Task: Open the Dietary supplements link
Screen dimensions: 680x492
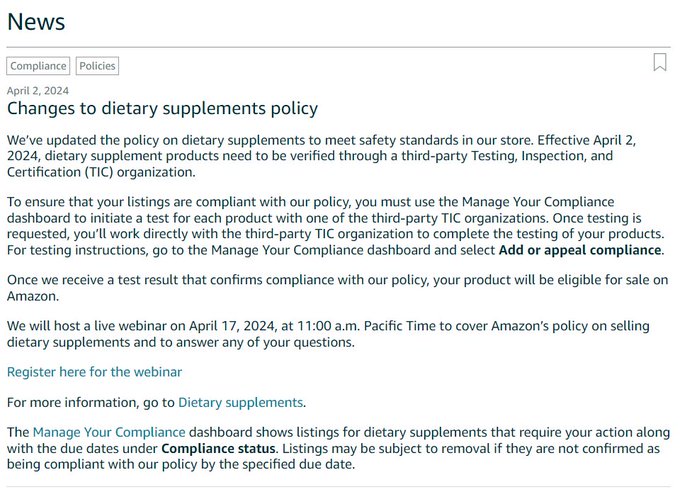Action: pyautogui.click(x=240, y=403)
